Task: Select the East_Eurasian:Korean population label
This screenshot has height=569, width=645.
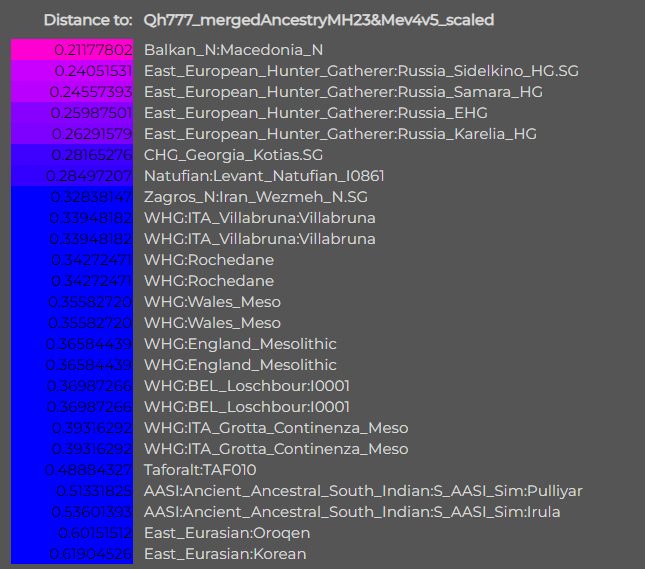Action: tap(225, 554)
